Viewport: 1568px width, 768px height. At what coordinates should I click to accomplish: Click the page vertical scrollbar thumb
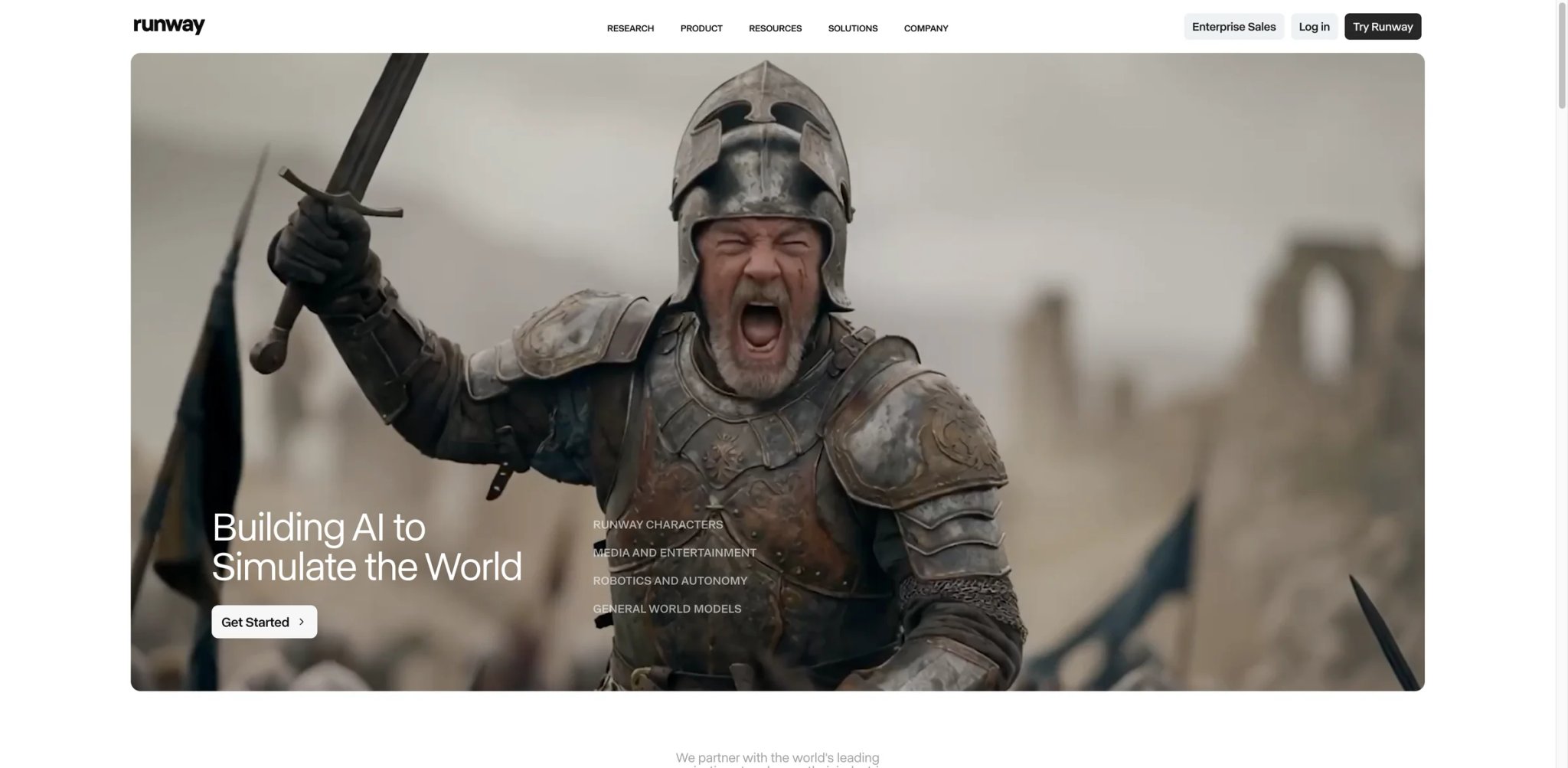click(1562, 56)
